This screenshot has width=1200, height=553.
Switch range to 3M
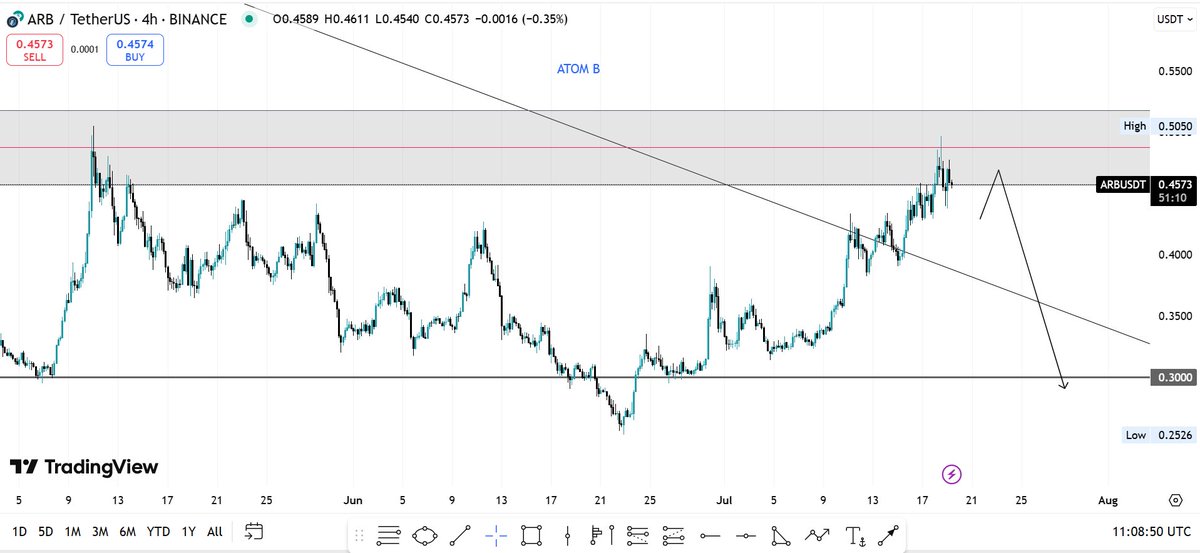click(x=99, y=532)
